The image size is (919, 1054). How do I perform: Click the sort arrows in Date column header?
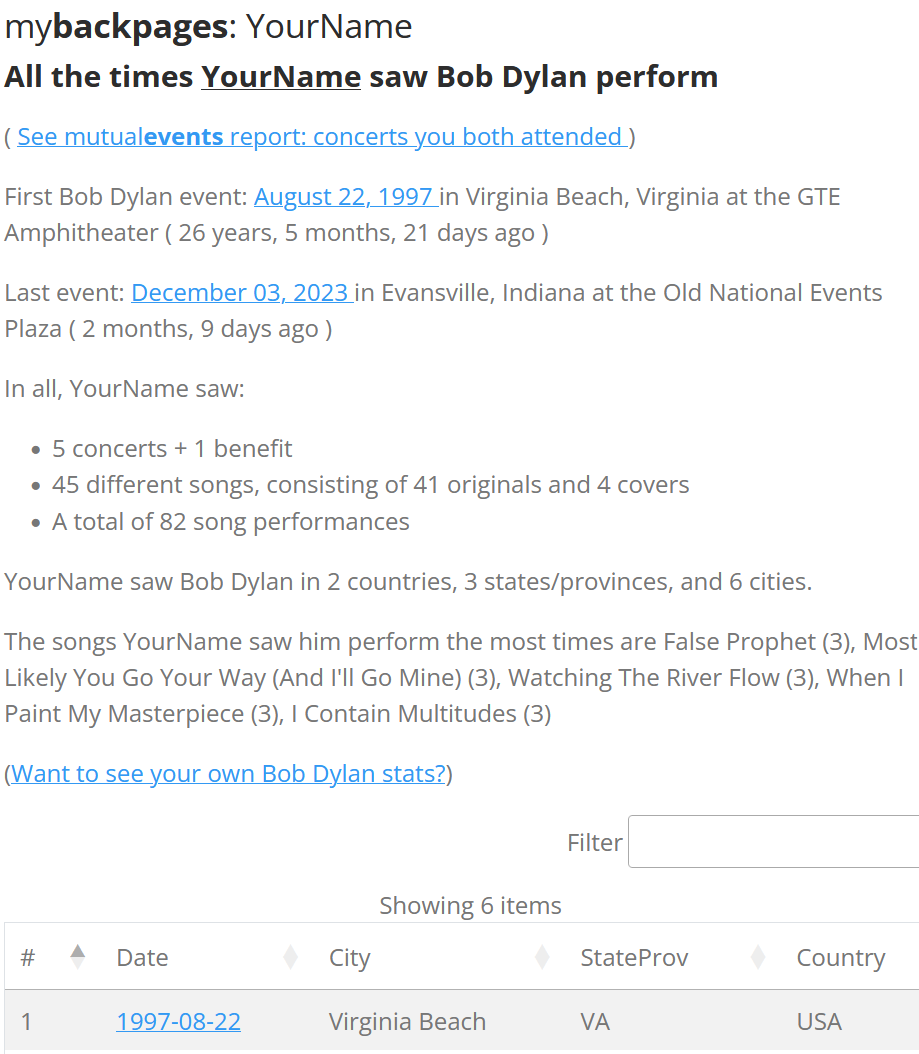(x=291, y=957)
